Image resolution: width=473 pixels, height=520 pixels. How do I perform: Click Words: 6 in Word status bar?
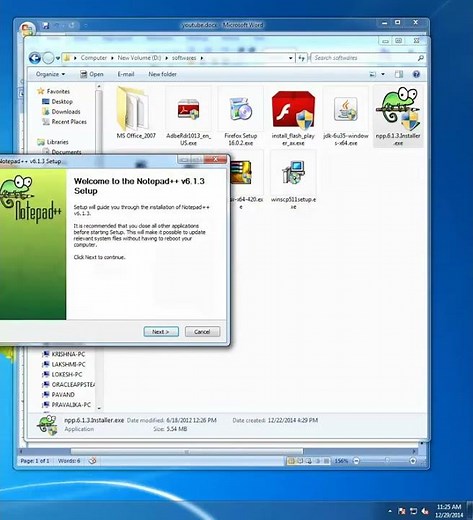[69, 461]
